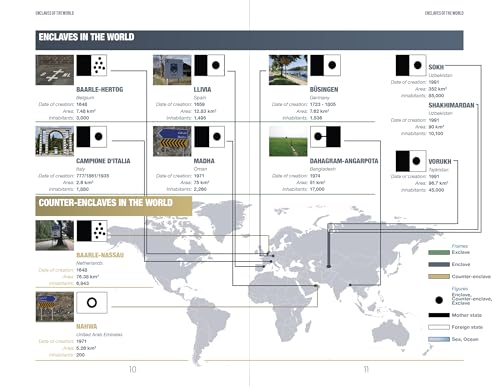The height and width of the screenshot is (386, 500).
Task: Click page number 11
Action: tap(366, 369)
